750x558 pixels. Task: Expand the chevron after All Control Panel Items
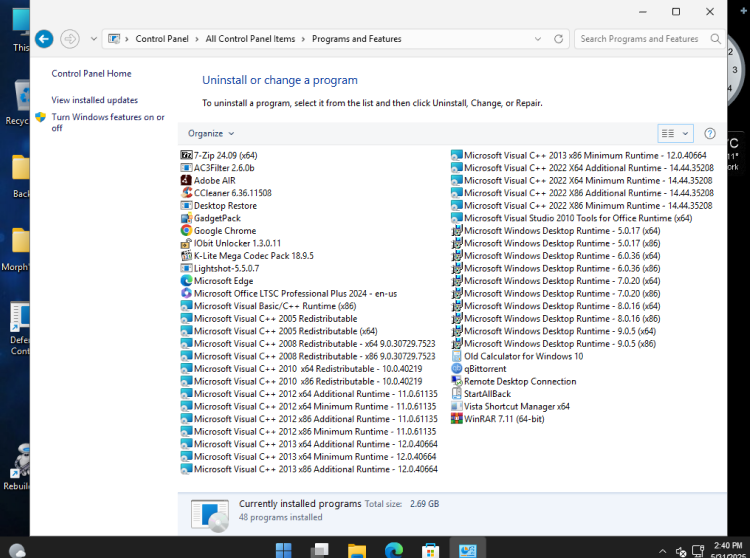click(303, 39)
